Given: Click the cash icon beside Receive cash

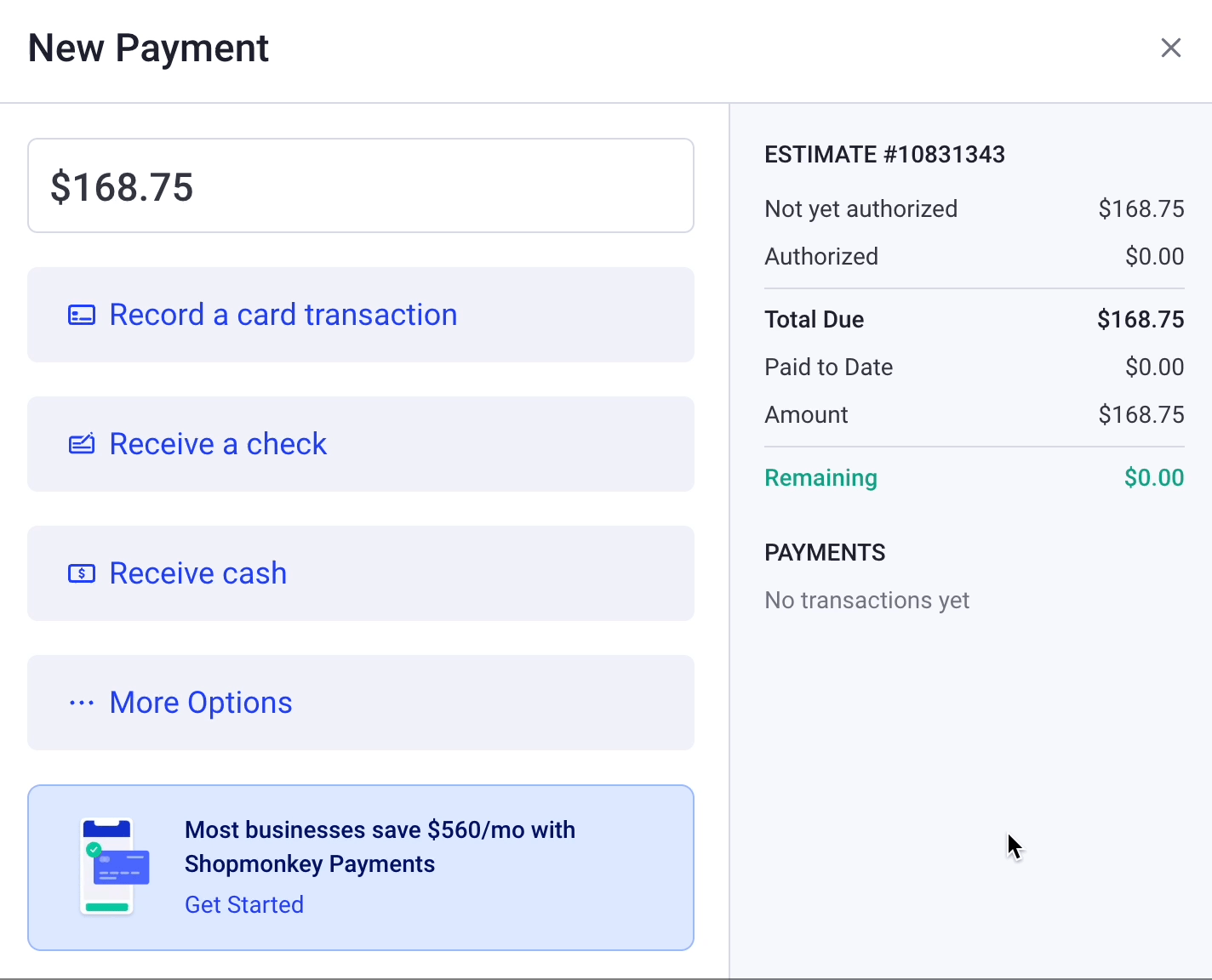Looking at the screenshot, I should tap(82, 573).
